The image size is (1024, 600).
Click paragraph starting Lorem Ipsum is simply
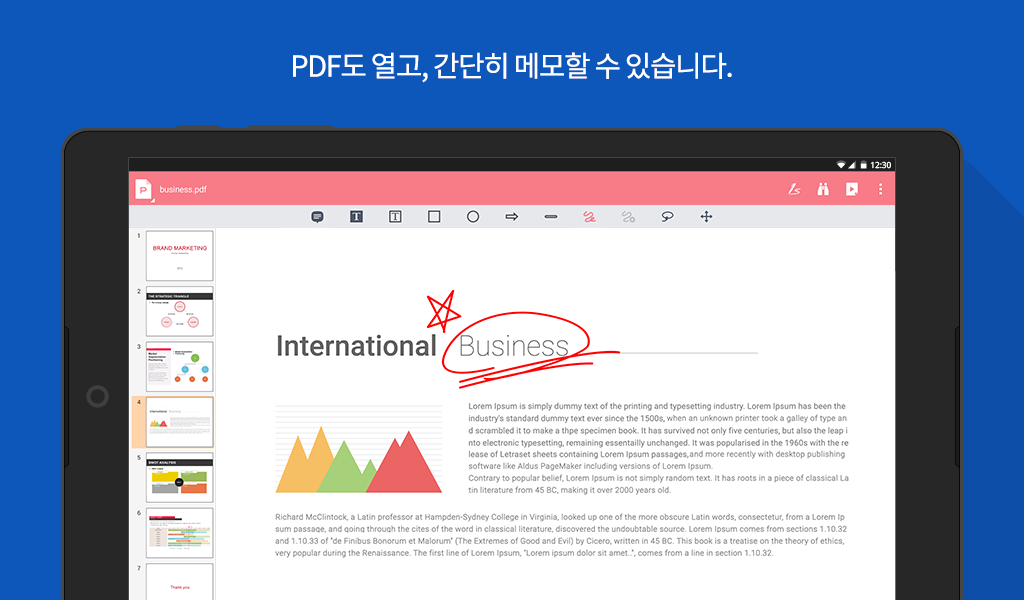(x=658, y=448)
